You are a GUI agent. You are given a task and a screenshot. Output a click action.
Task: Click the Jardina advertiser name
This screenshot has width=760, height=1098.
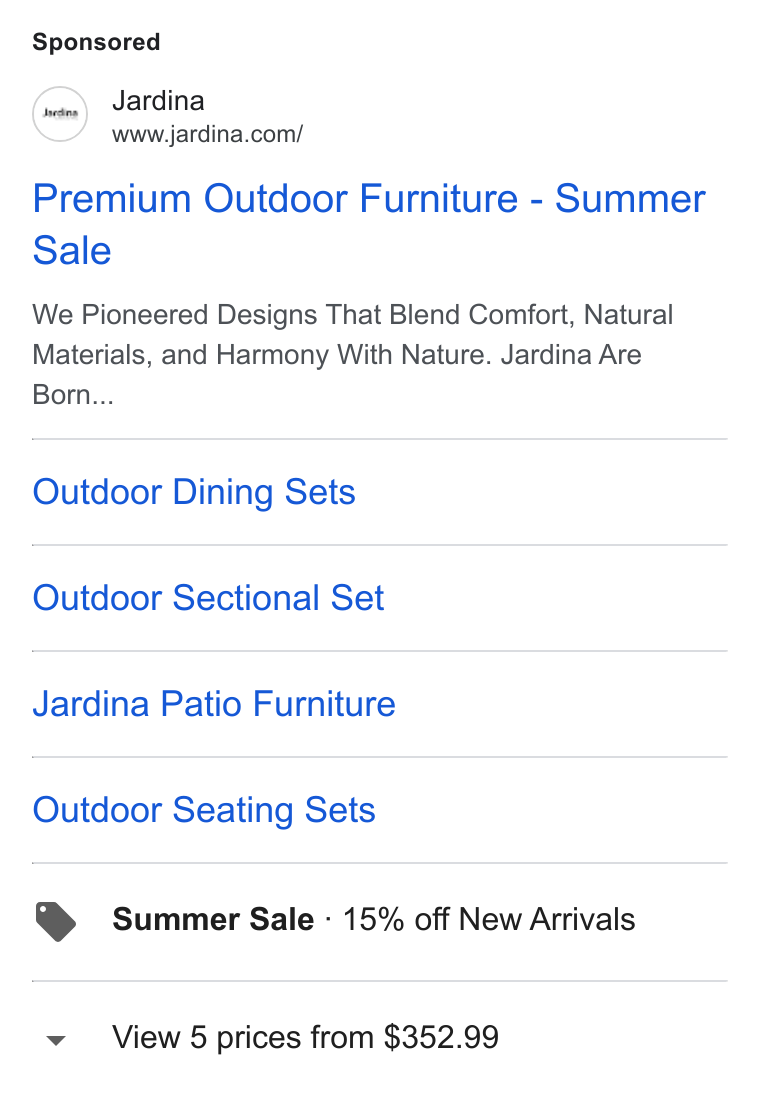[158, 101]
